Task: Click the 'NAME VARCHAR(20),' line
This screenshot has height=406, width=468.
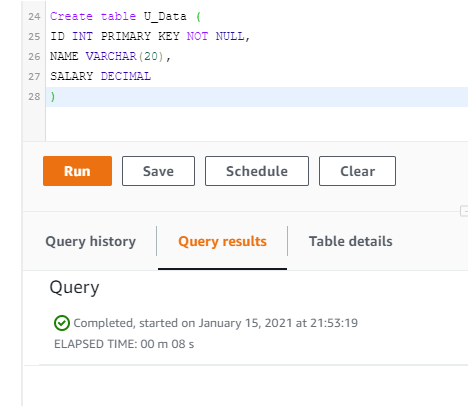Action: (110, 56)
